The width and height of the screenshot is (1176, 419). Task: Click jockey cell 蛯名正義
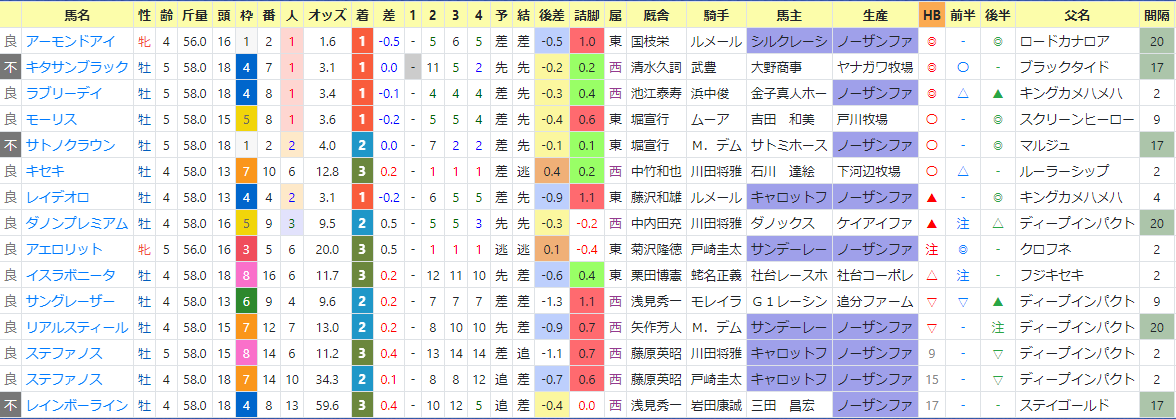(x=716, y=275)
